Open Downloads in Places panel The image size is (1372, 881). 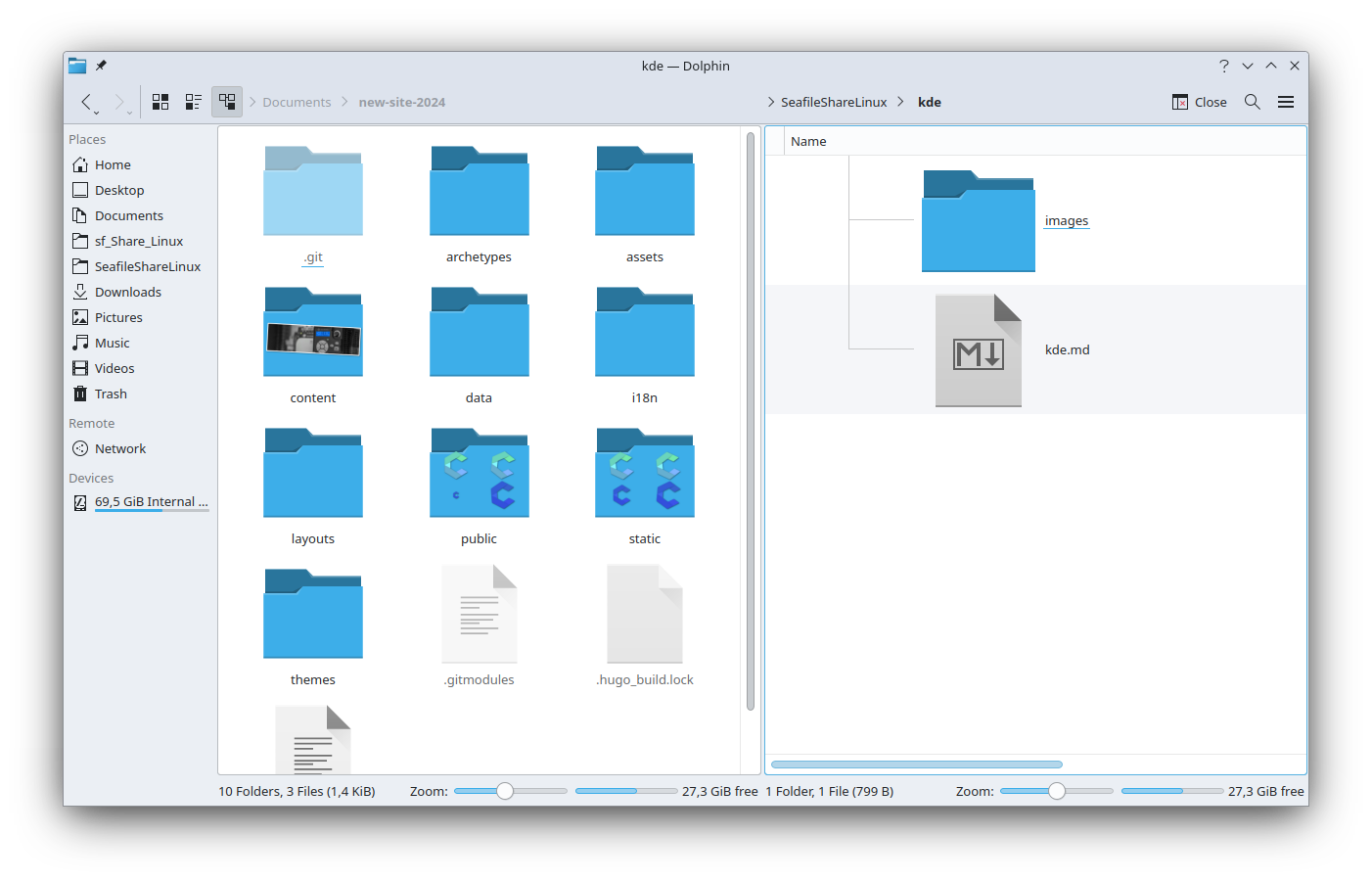pyautogui.click(x=127, y=292)
